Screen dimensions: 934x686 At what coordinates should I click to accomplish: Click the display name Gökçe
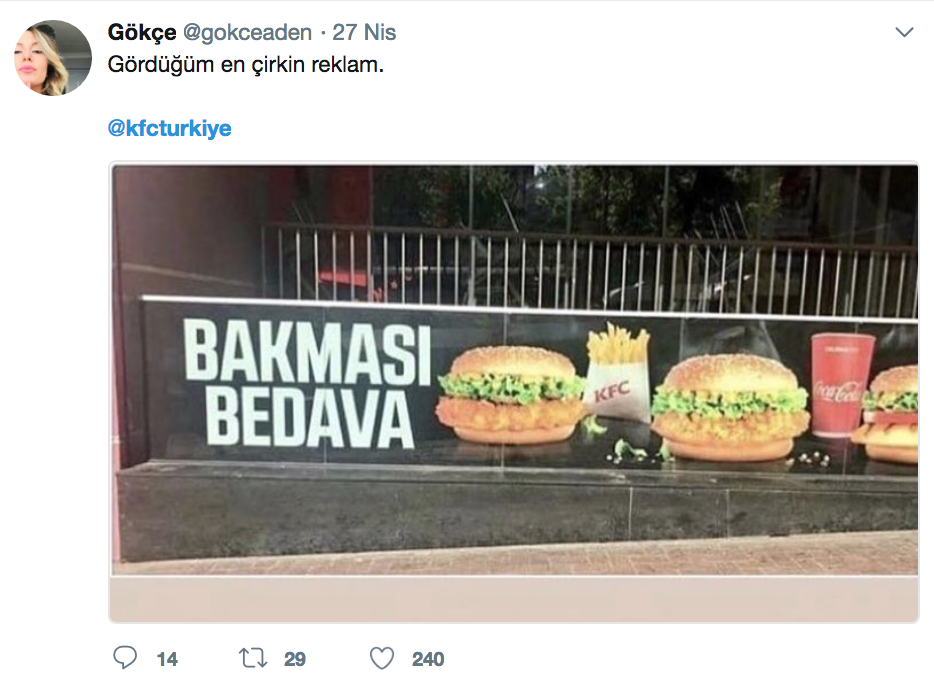tap(142, 32)
